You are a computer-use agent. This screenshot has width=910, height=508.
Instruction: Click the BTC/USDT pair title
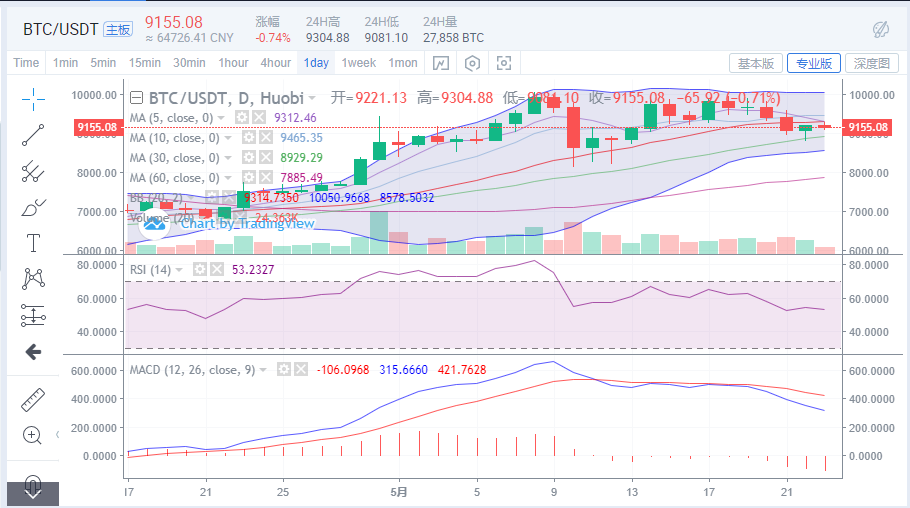point(60,29)
